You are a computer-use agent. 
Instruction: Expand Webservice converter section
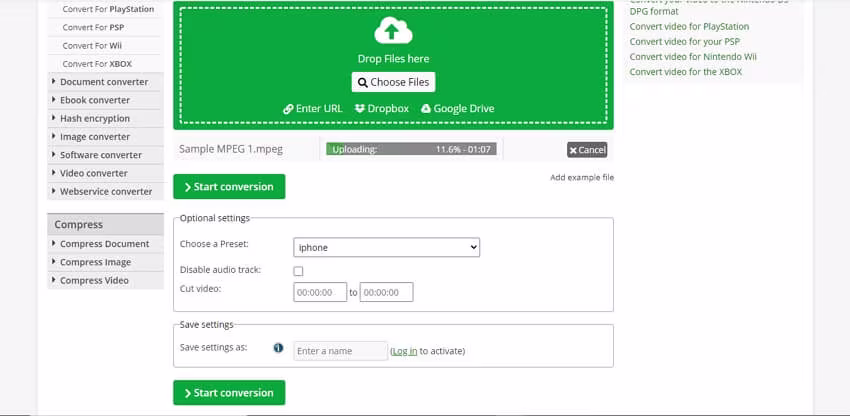[105, 191]
